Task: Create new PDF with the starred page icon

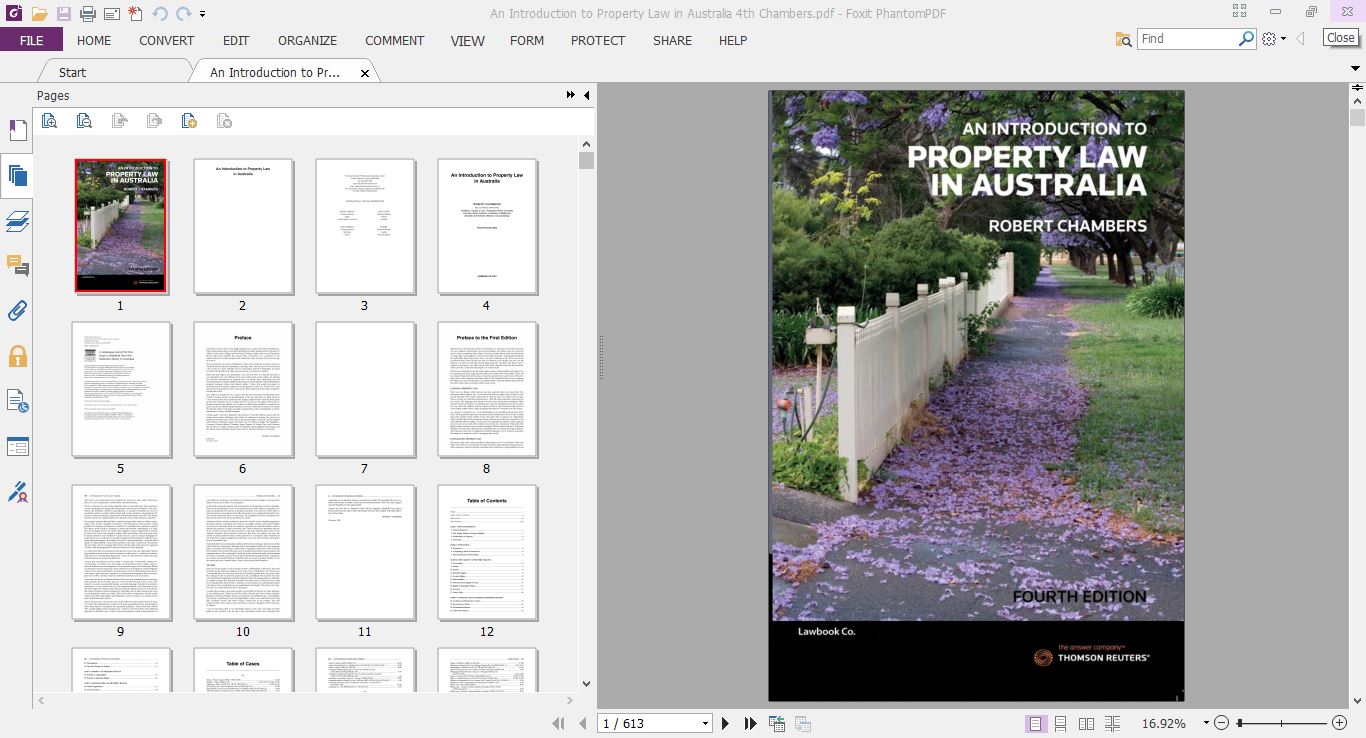Action: [x=135, y=14]
